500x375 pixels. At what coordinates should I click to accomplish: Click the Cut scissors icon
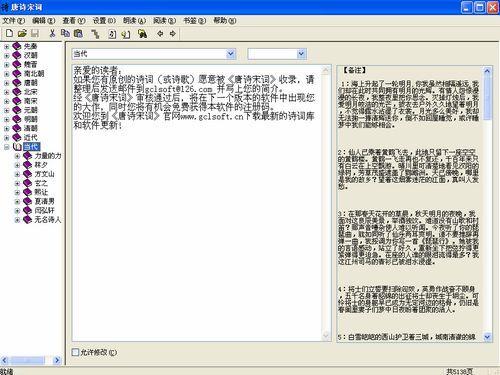pos(52,33)
